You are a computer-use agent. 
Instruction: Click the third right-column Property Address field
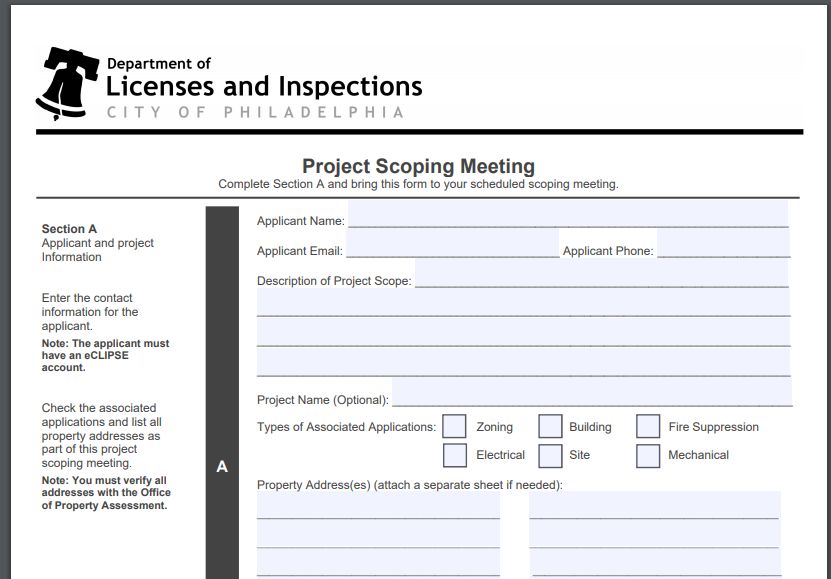pos(655,563)
